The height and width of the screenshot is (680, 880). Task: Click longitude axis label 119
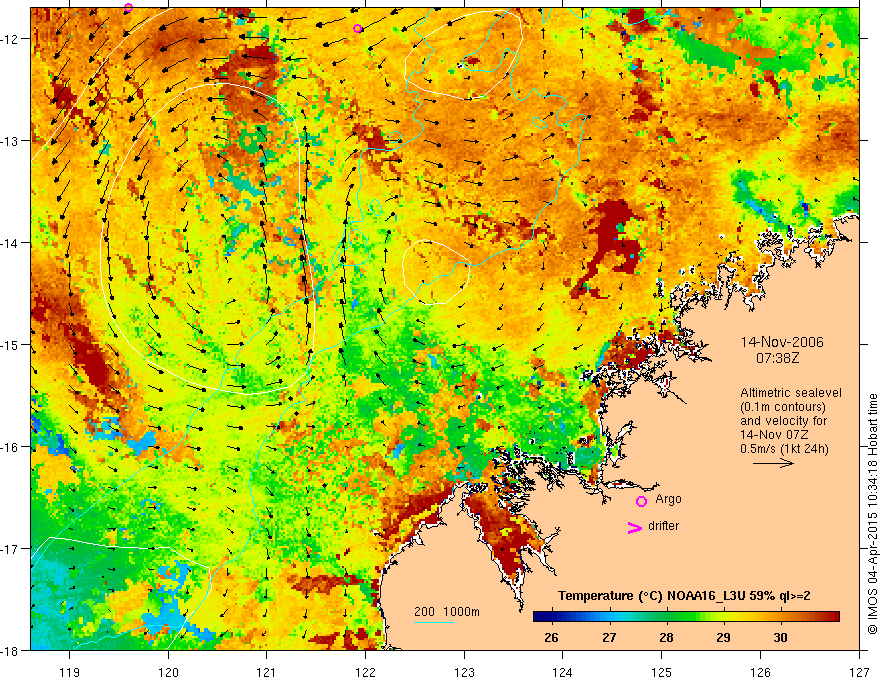click(x=70, y=672)
